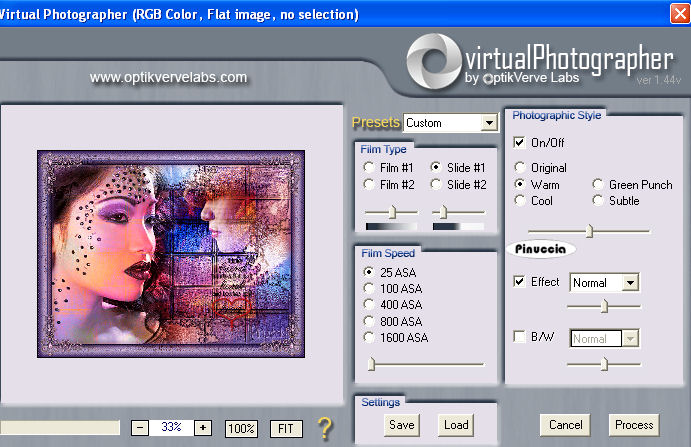Enable the B/W checkbox
Screen dimensions: 691x447
(519, 337)
